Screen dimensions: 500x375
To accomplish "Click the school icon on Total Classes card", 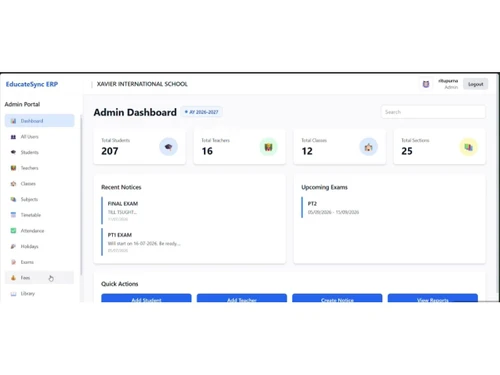I will (x=368, y=147).
